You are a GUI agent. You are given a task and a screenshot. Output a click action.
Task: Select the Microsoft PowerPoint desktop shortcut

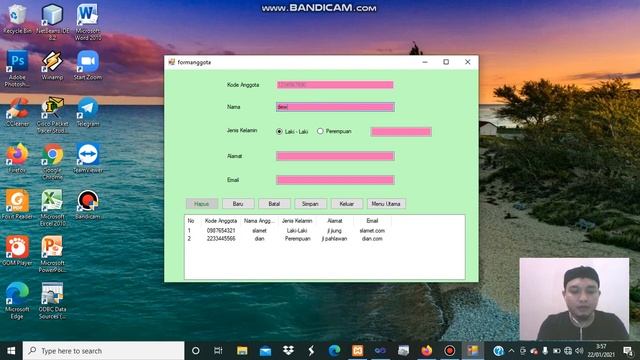pos(52,255)
